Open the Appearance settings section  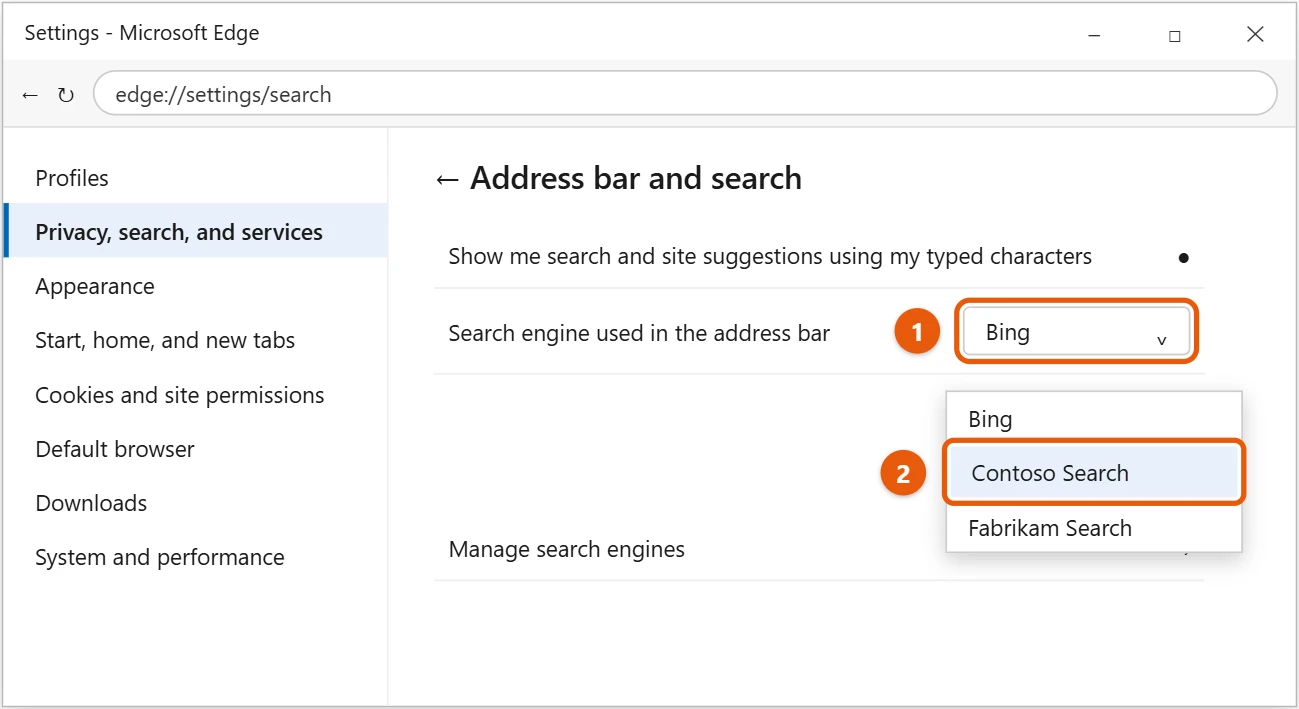[196, 286]
